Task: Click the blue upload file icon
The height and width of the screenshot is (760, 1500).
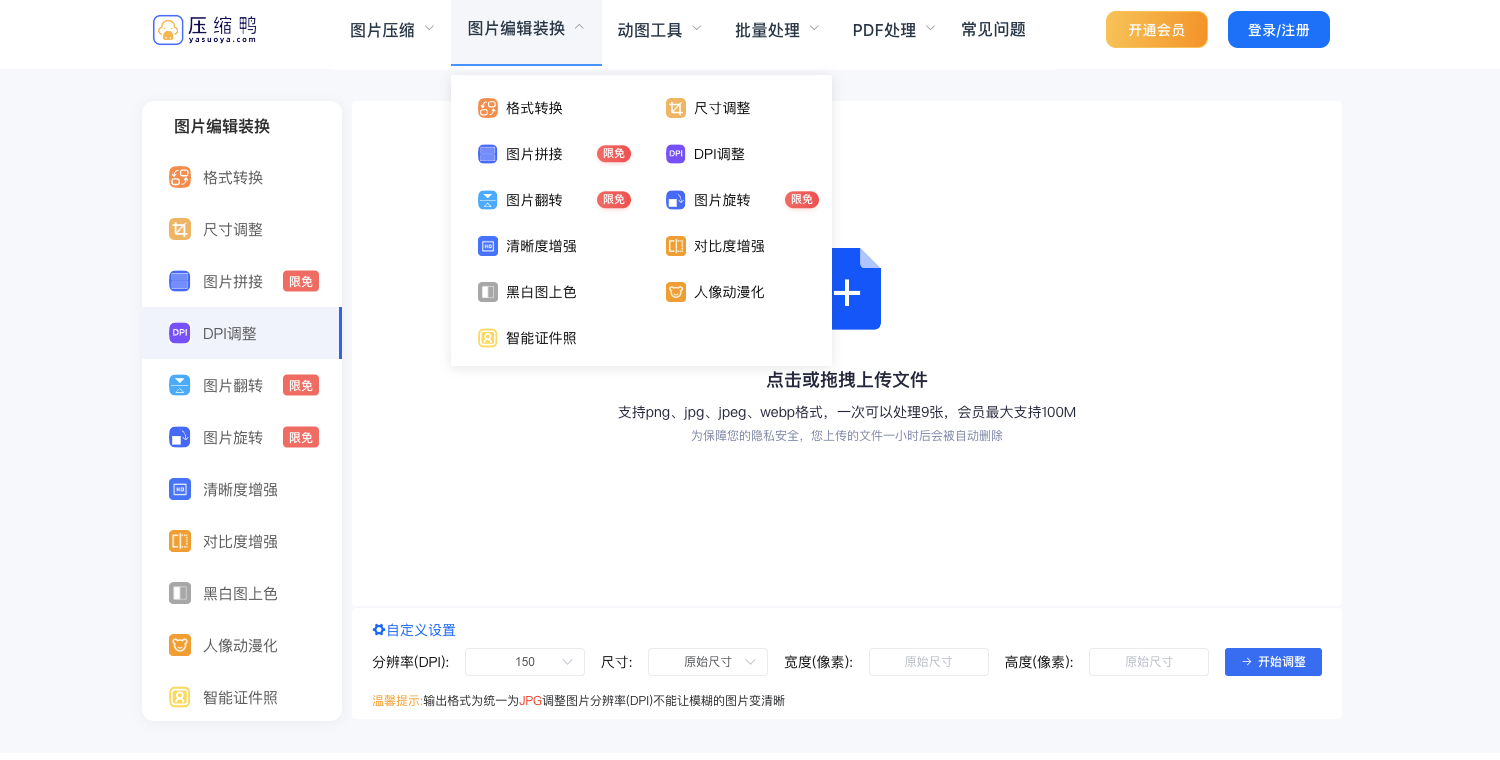Action: [856, 289]
